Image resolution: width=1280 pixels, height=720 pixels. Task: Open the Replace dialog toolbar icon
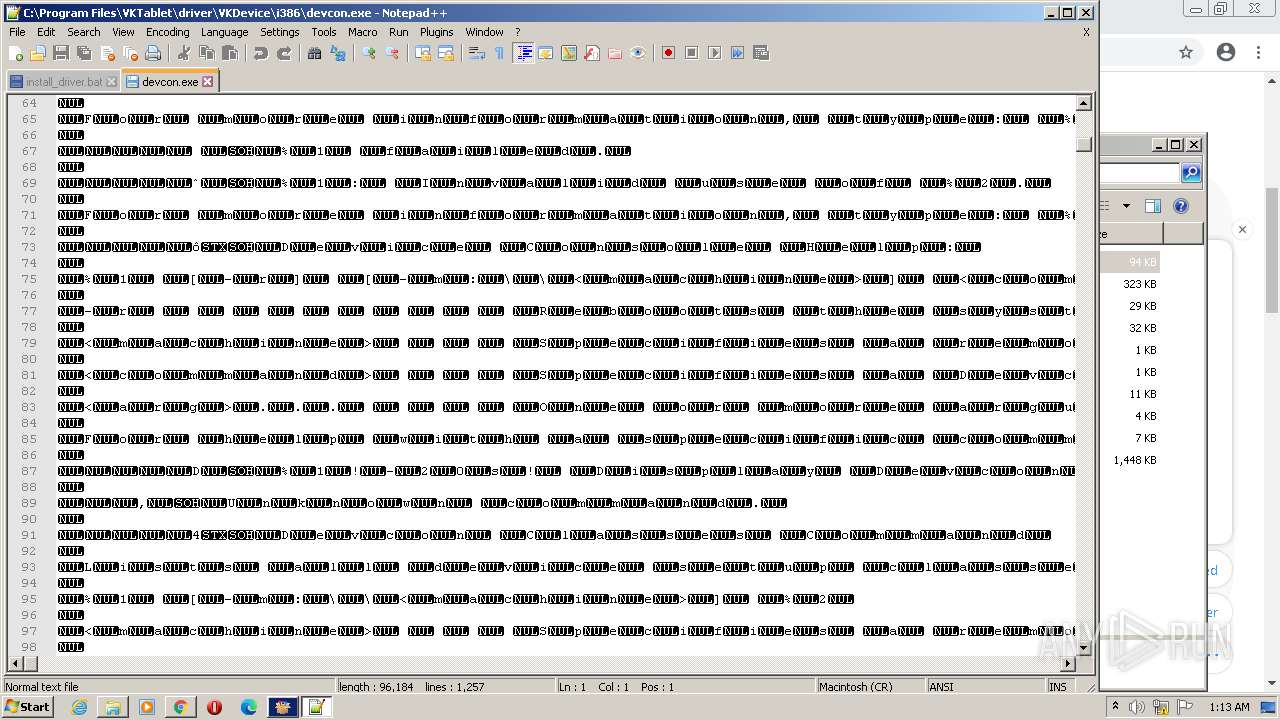pos(338,53)
